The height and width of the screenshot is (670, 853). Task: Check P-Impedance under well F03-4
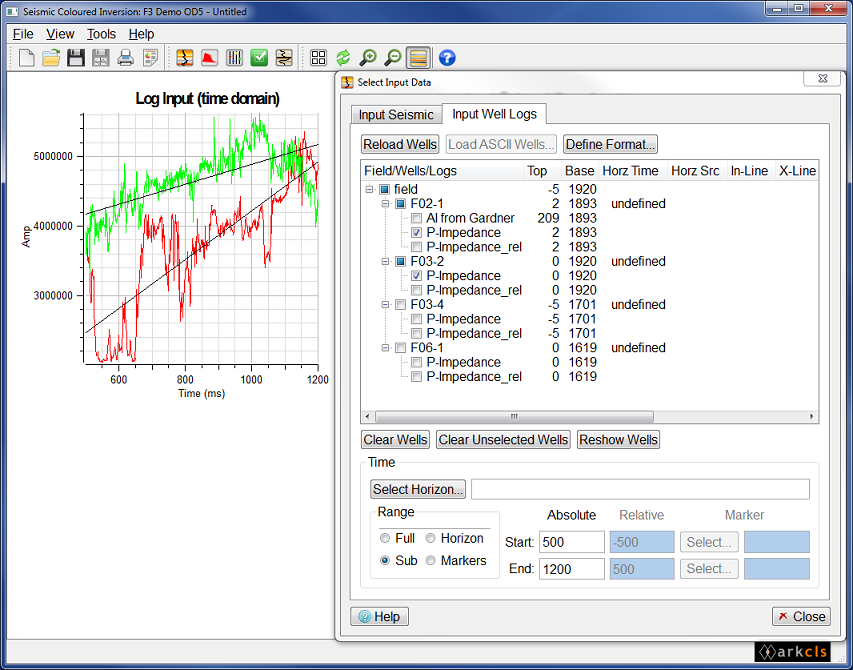point(416,319)
